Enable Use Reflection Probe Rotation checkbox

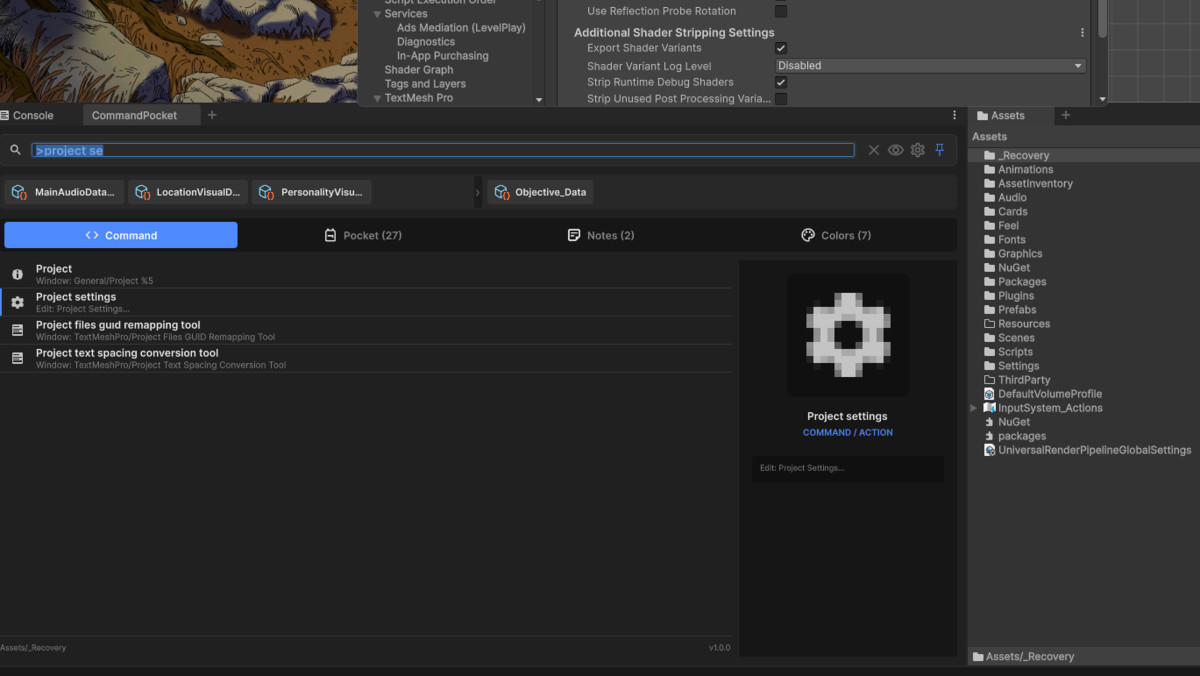pyautogui.click(x=781, y=11)
